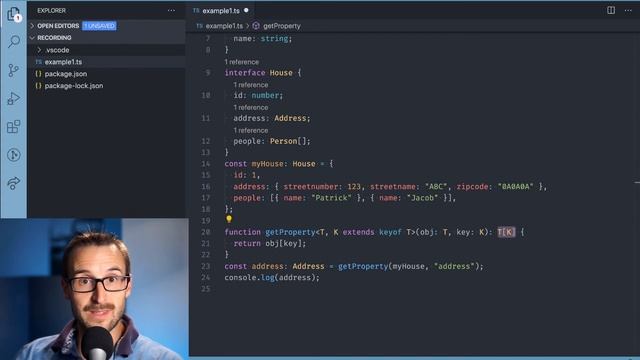Open the Extensions view
This screenshot has height=360, width=640.
coord(13,127)
